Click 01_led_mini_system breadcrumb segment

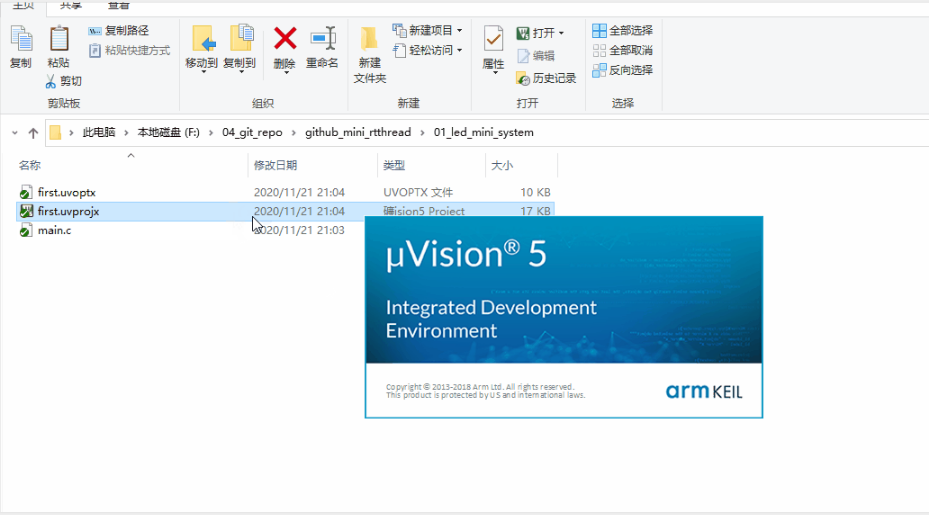(483, 132)
